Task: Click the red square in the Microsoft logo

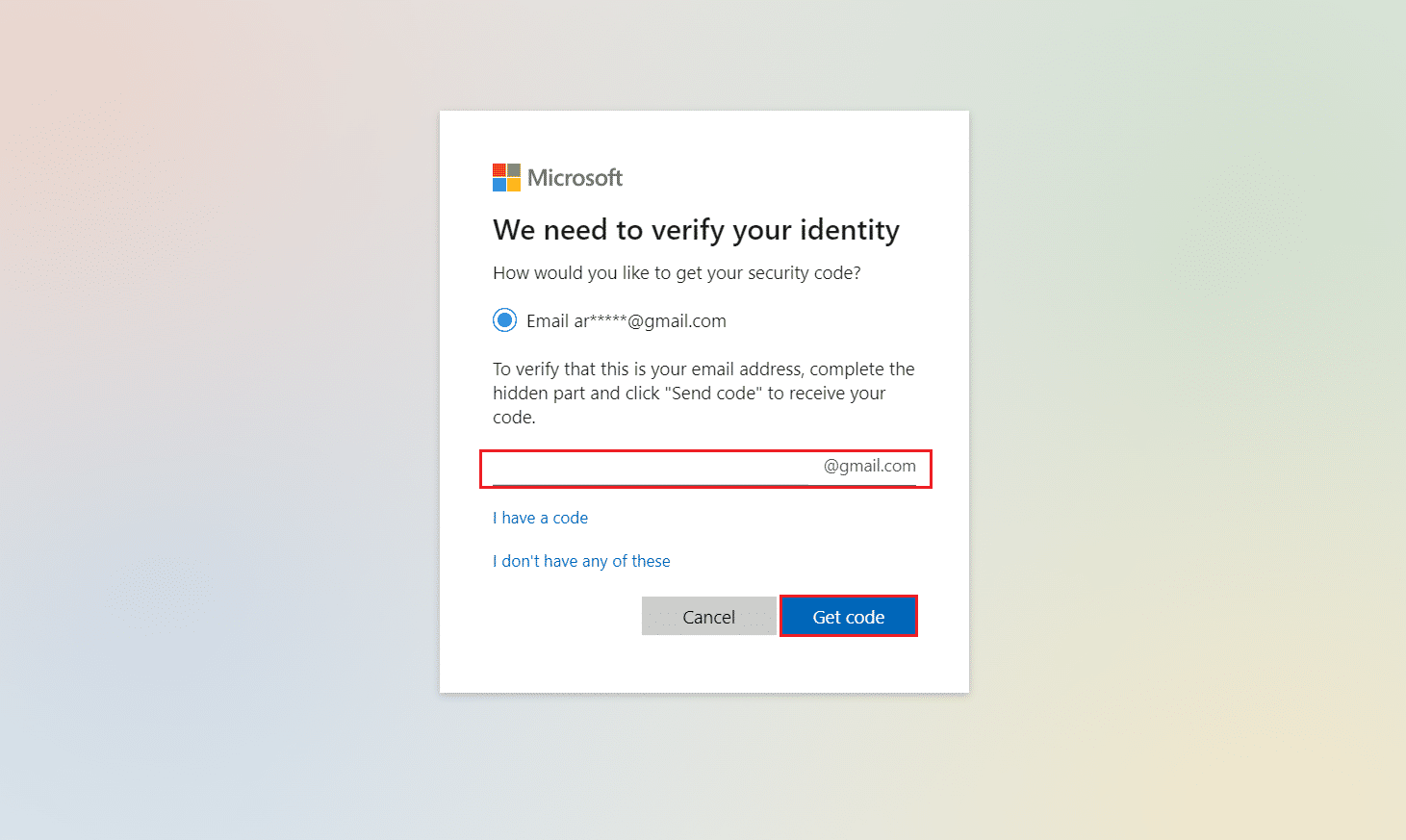Action: [499, 170]
